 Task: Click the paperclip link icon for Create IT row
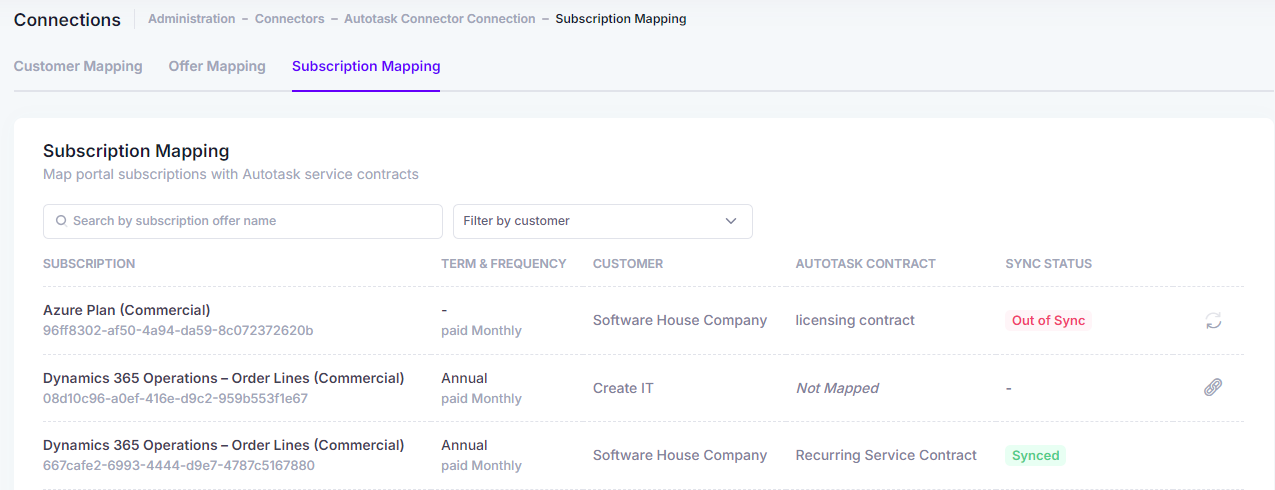pos(1213,388)
